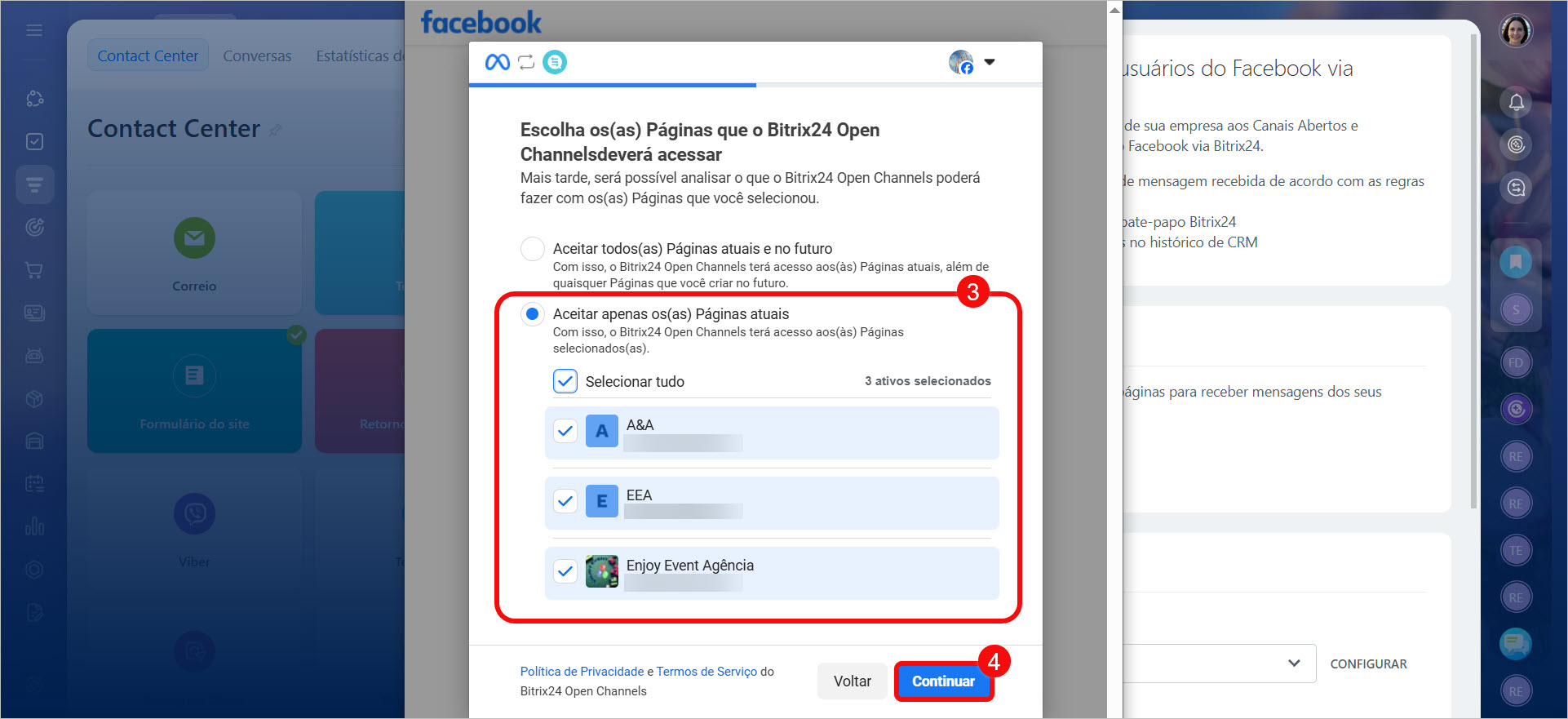Switch to the Conversas tab
1568x719 pixels.
[x=257, y=55]
